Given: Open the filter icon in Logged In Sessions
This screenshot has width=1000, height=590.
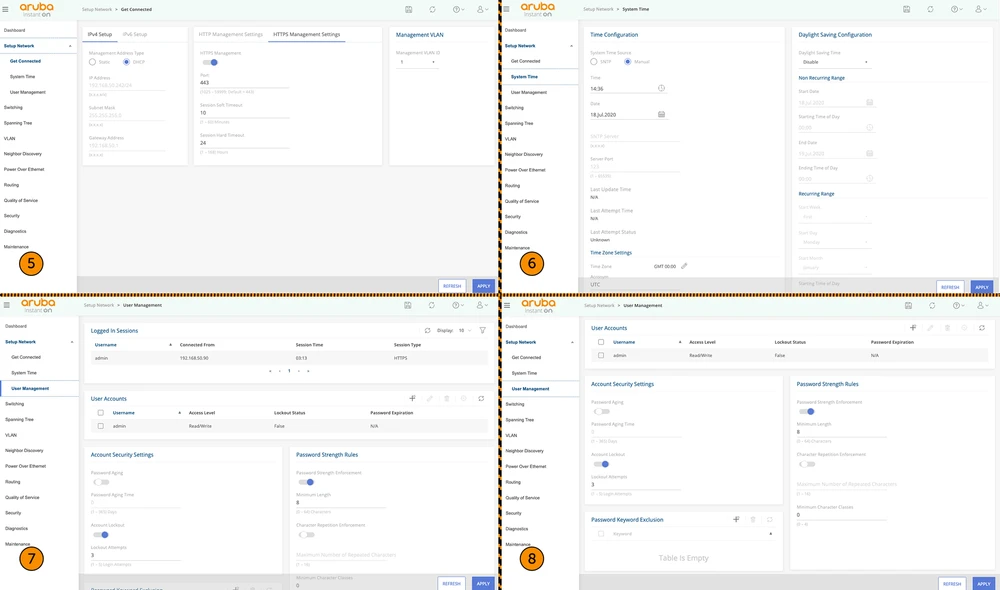Looking at the screenshot, I should point(482,328).
